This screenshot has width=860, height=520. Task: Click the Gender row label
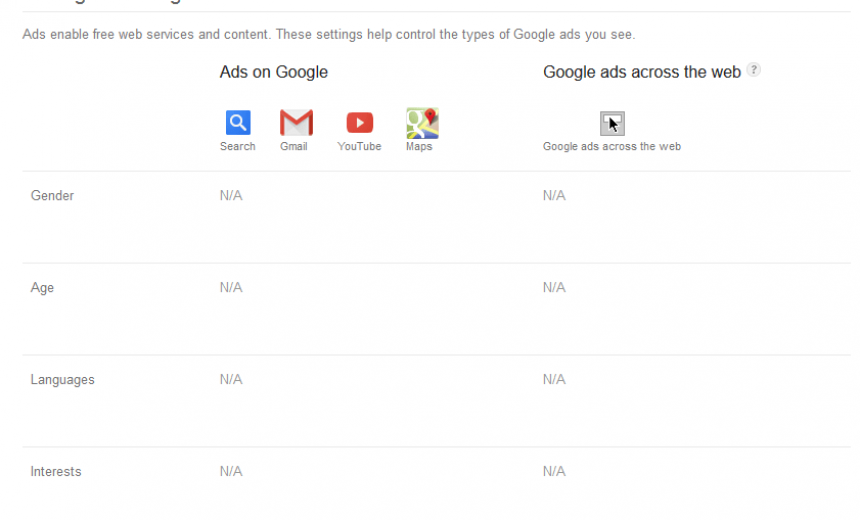[x=52, y=196]
